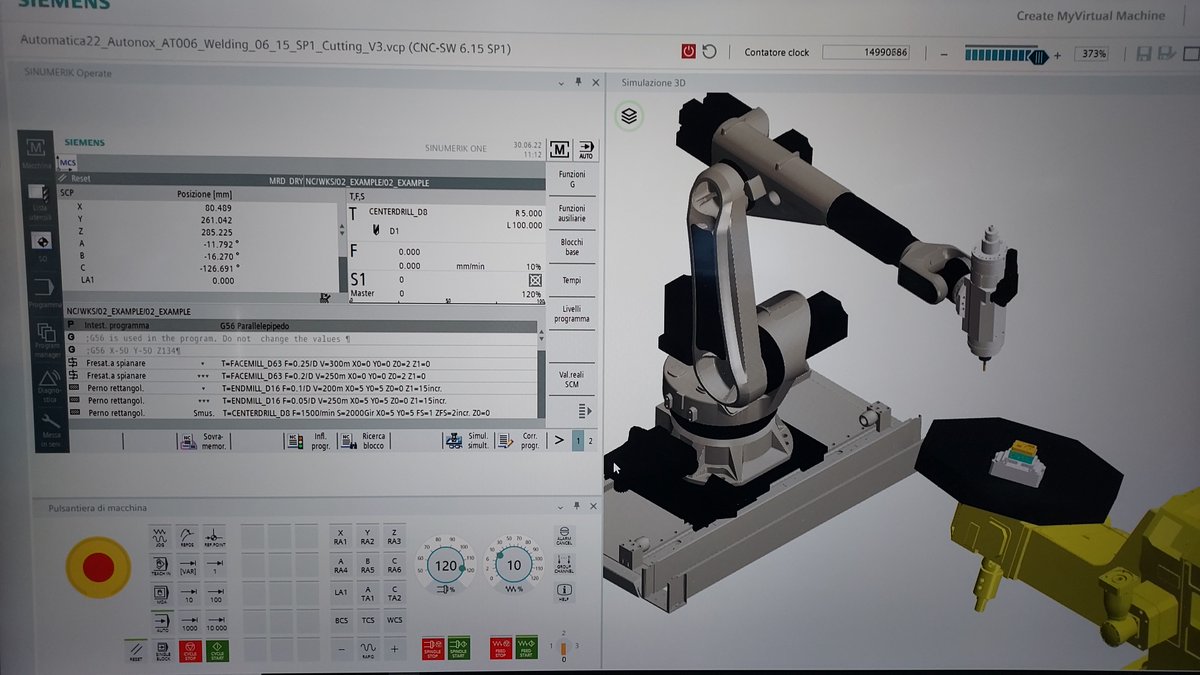
Task: Click the Ricerca blocco softkey
Action: click(363, 440)
